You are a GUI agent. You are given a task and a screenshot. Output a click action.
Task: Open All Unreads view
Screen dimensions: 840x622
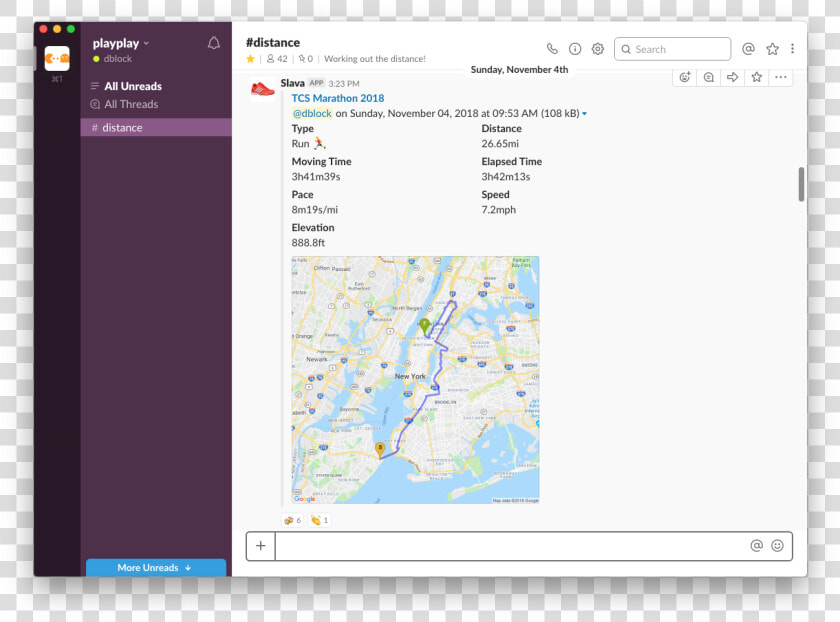(x=133, y=86)
